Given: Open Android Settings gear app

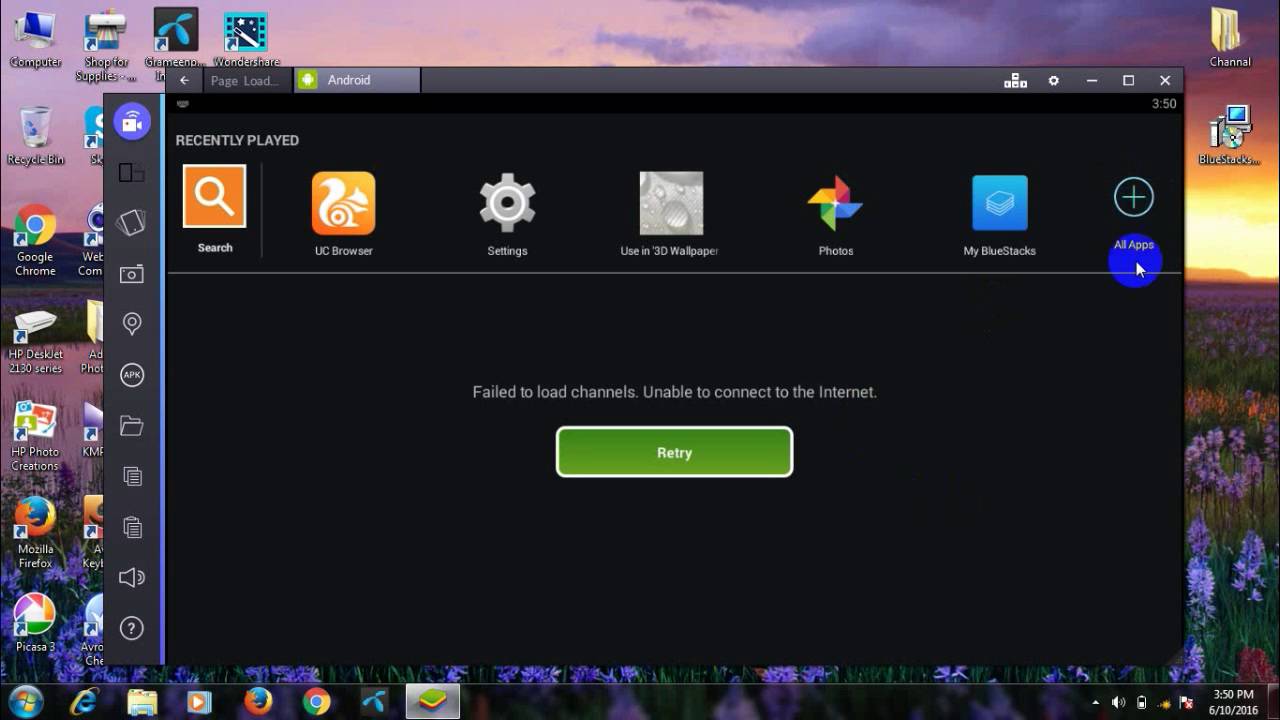Looking at the screenshot, I should point(507,203).
